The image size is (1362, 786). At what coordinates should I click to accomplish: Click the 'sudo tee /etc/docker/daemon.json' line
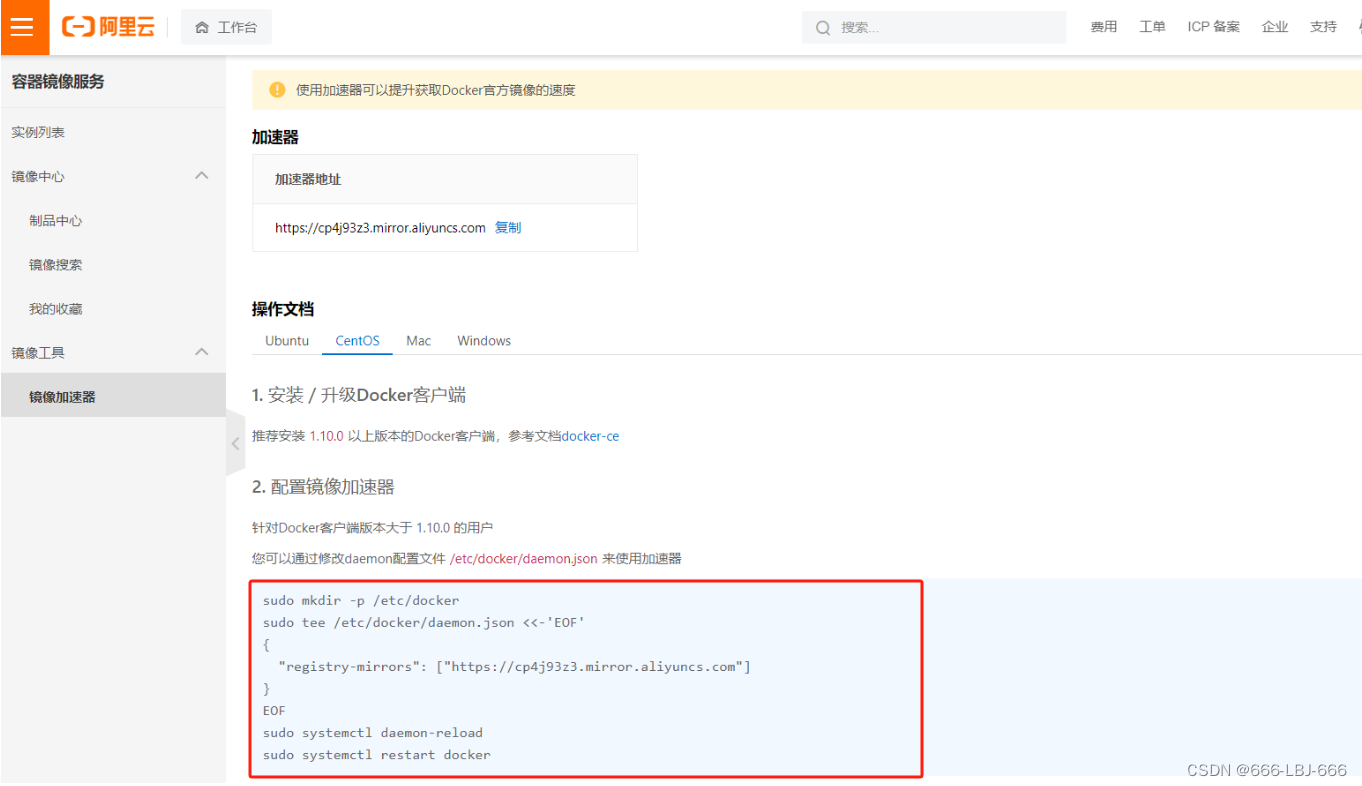pyautogui.click(x=424, y=623)
